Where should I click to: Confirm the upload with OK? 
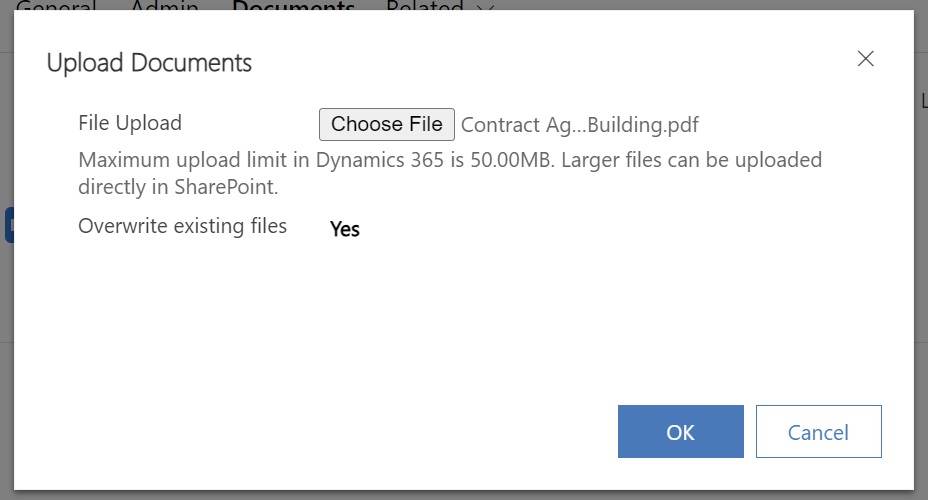tap(681, 431)
